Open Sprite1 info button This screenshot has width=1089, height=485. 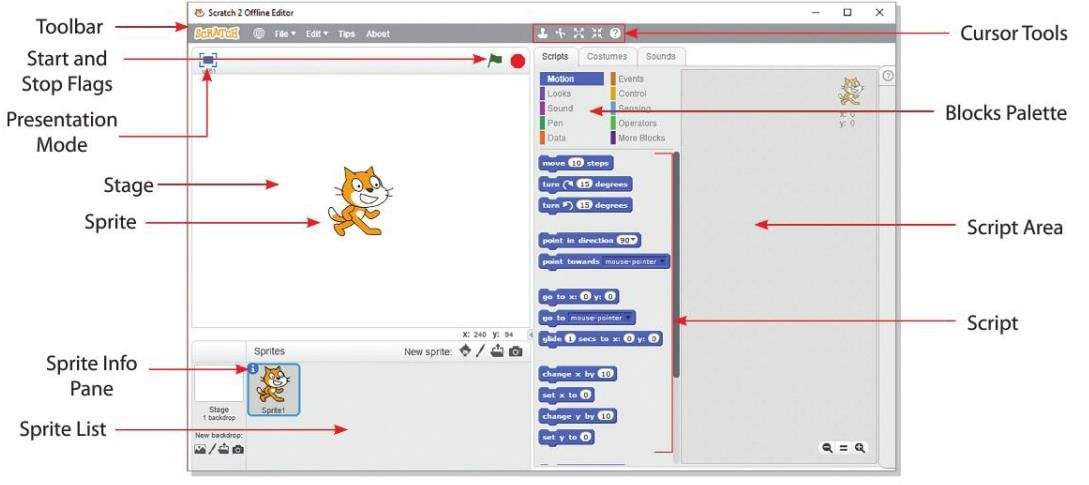pyautogui.click(x=253, y=369)
